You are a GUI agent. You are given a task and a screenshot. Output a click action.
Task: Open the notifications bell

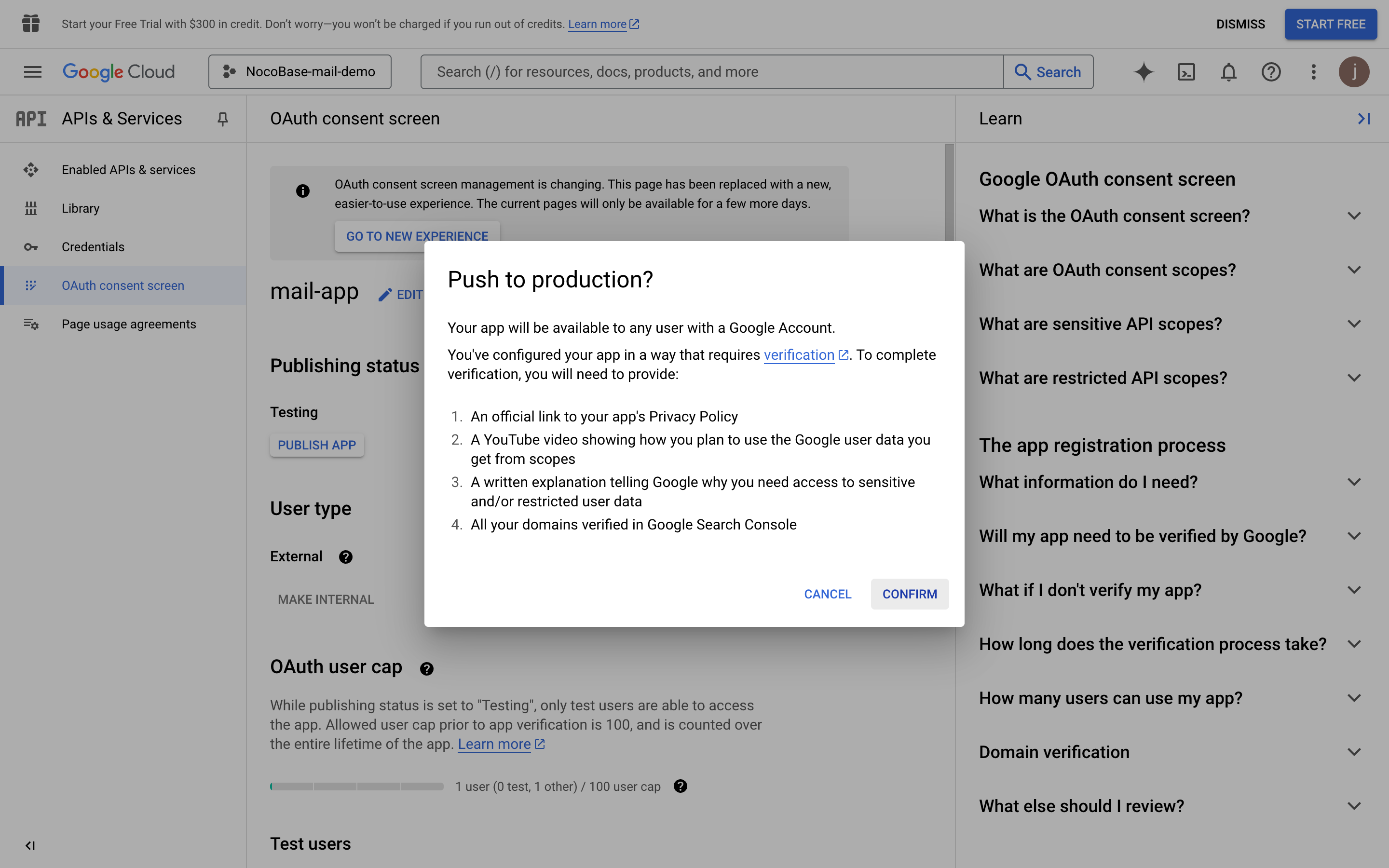pyautogui.click(x=1228, y=72)
